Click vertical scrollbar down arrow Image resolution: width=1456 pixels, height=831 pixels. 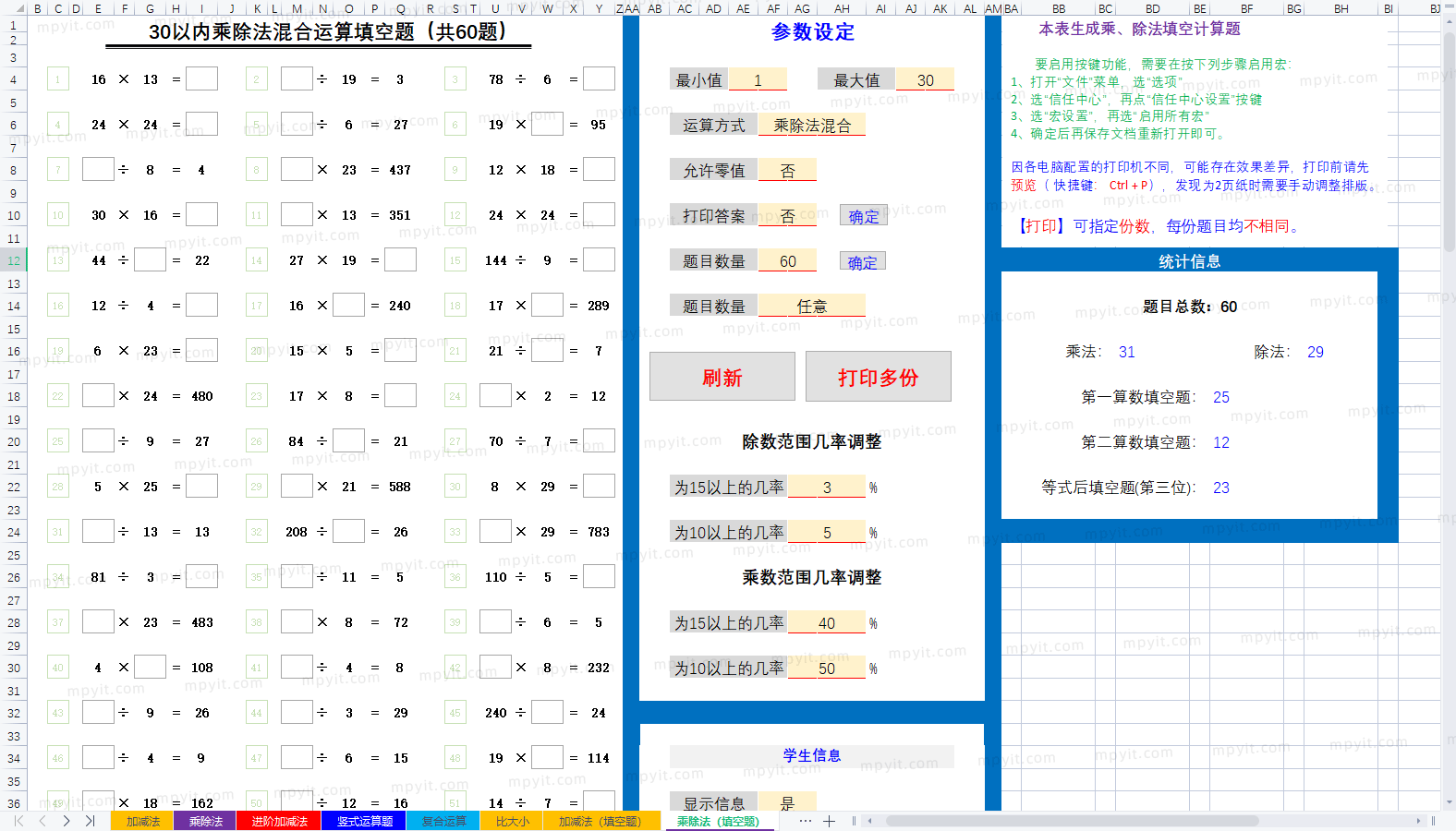click(x=1449, y=802)
